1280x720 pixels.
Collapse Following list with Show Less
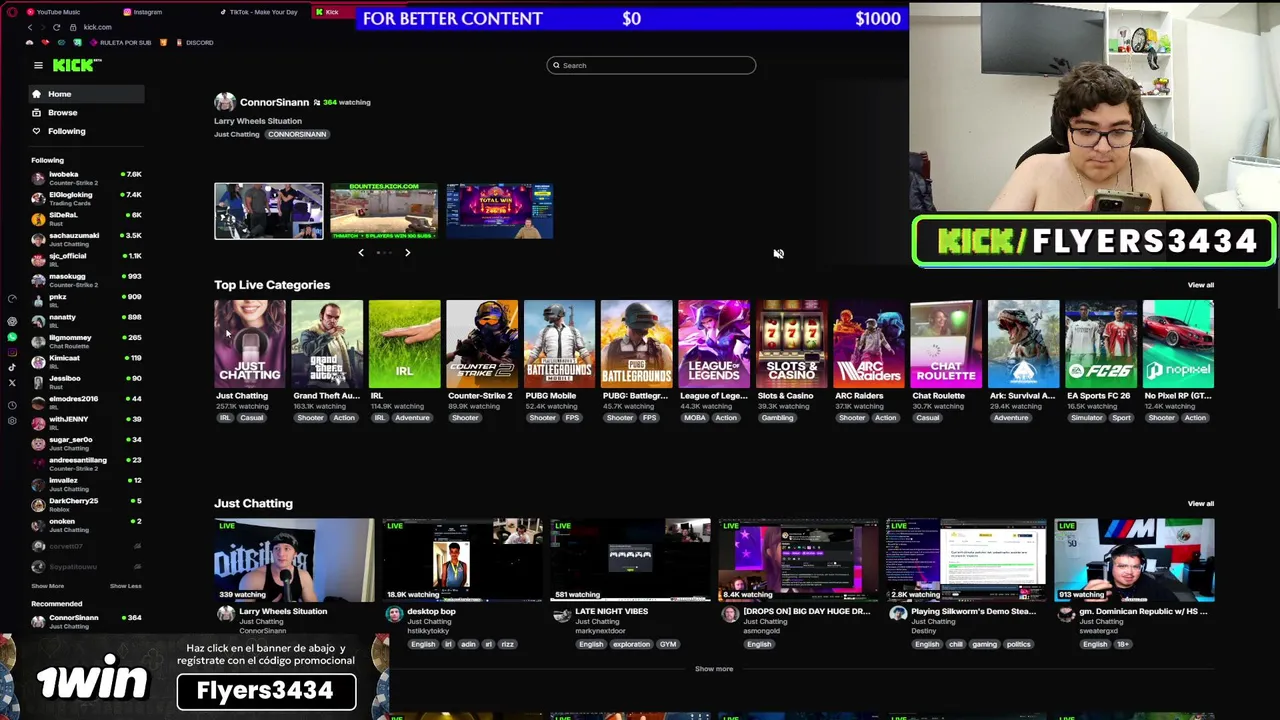pyautogui.click(x=126, y=586)
